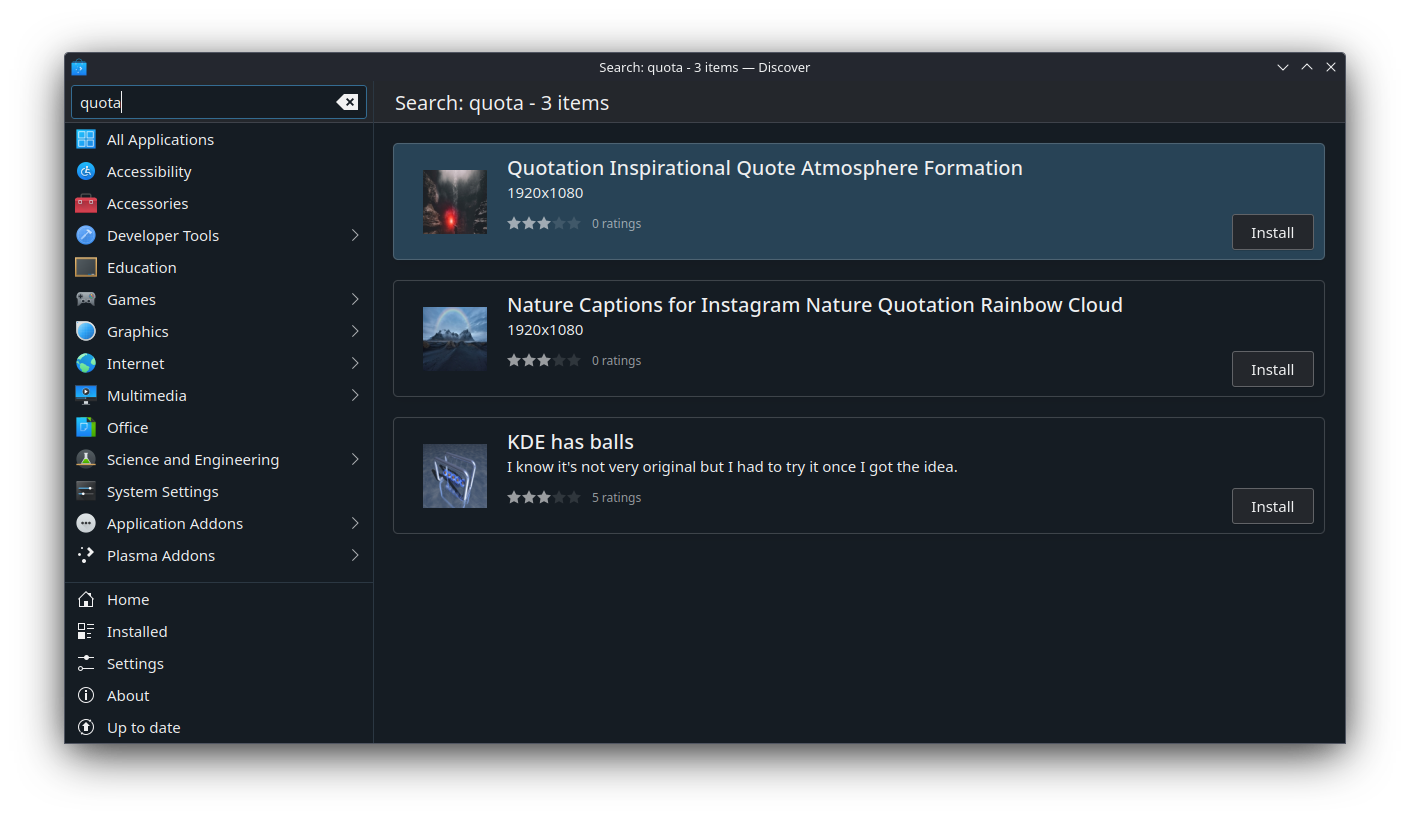Click 'I know it's not very original' description
This screenshot has height=820, width=1410.
coord(732,467)
